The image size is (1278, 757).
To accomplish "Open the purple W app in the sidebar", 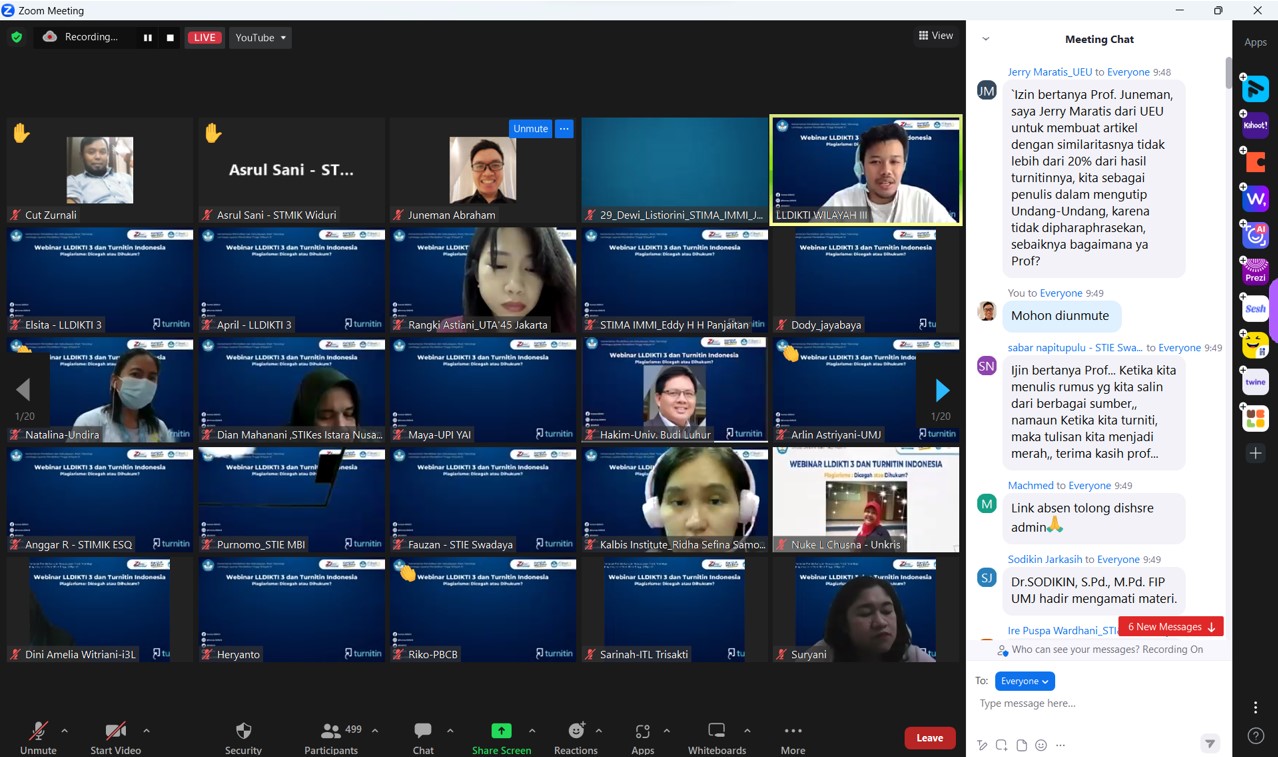I will tap(1255, 199).
